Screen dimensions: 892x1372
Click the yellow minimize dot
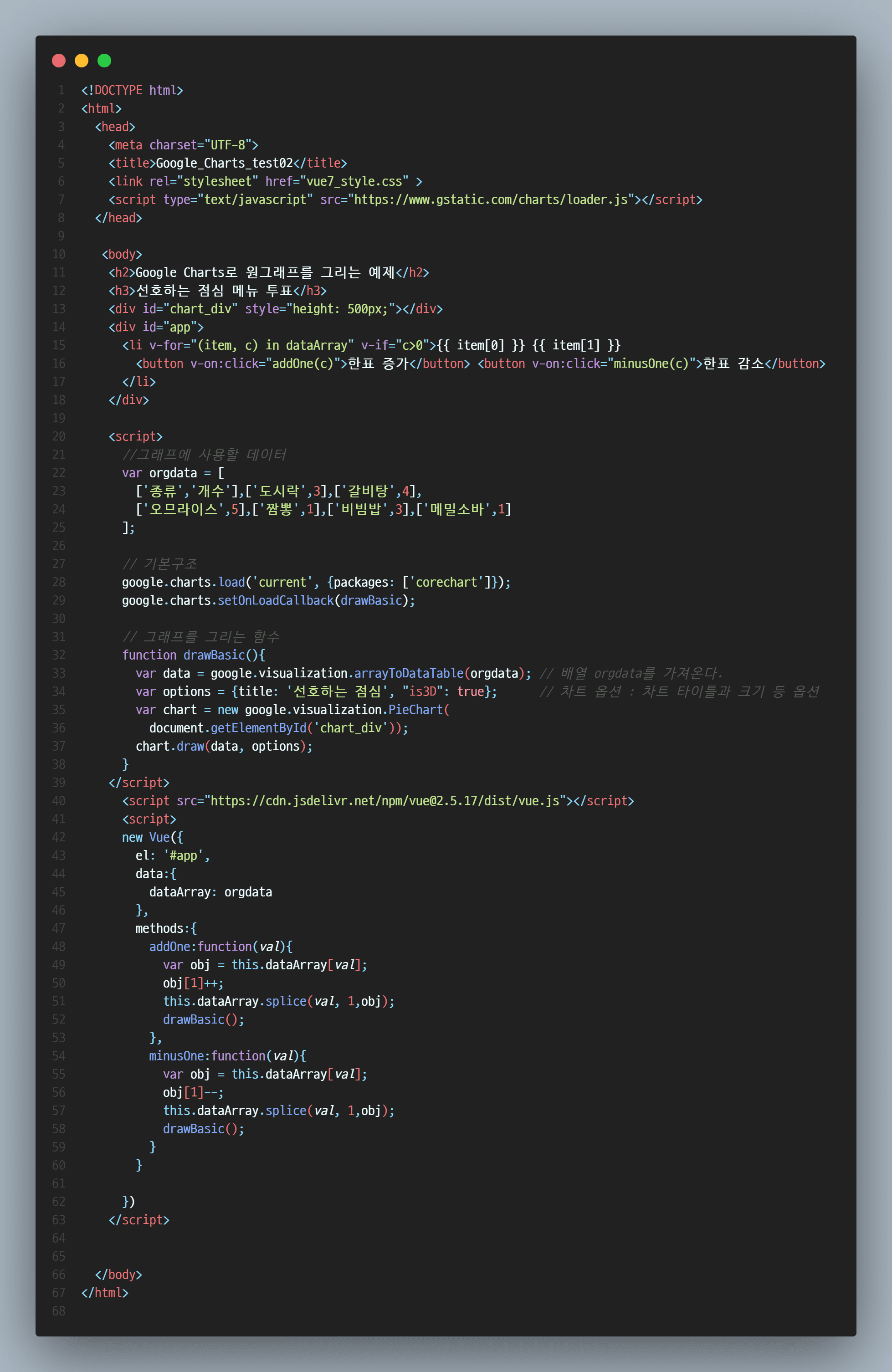(x=81, y=61)
